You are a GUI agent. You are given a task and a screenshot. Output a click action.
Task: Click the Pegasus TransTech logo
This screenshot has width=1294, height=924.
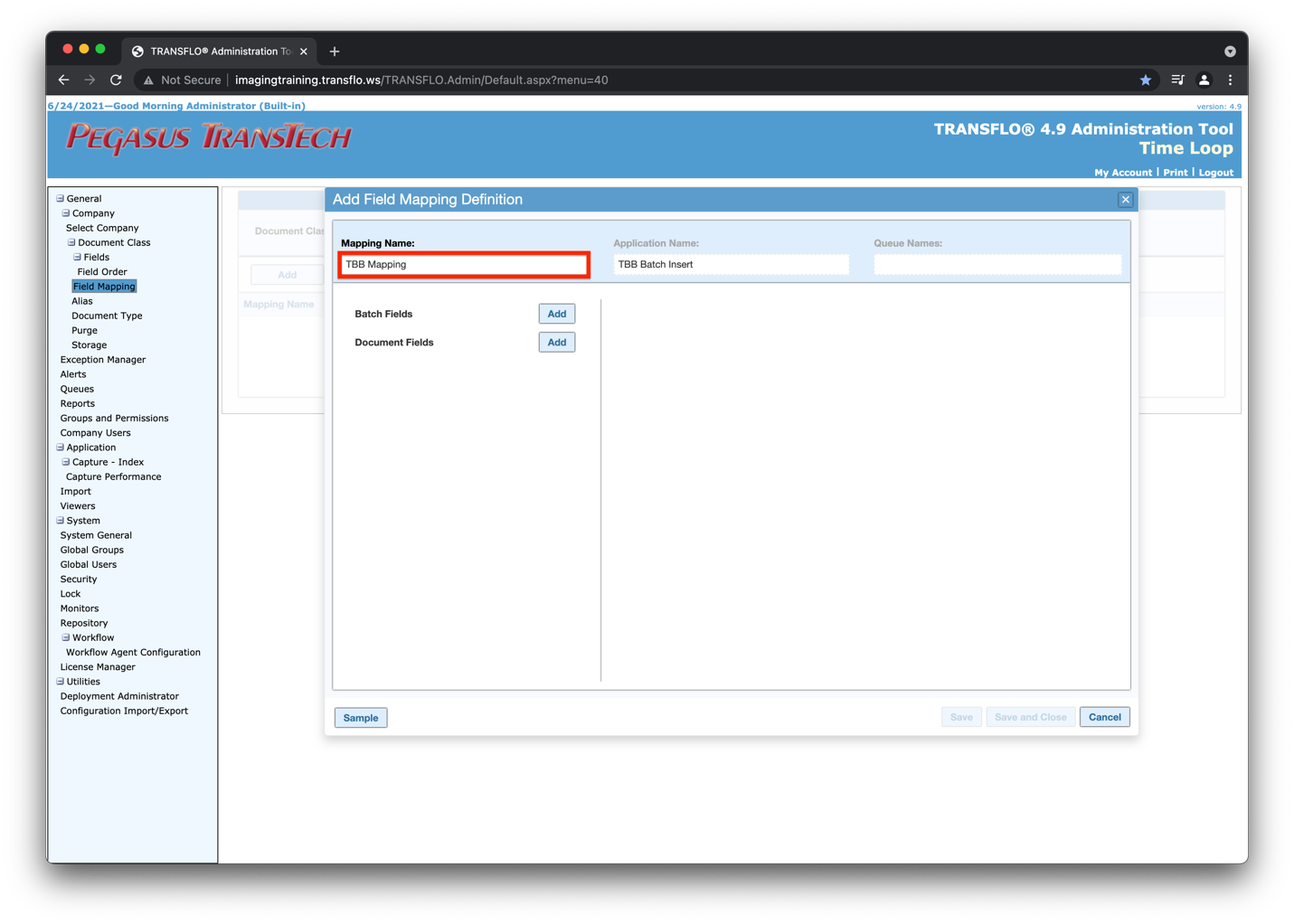209,137
